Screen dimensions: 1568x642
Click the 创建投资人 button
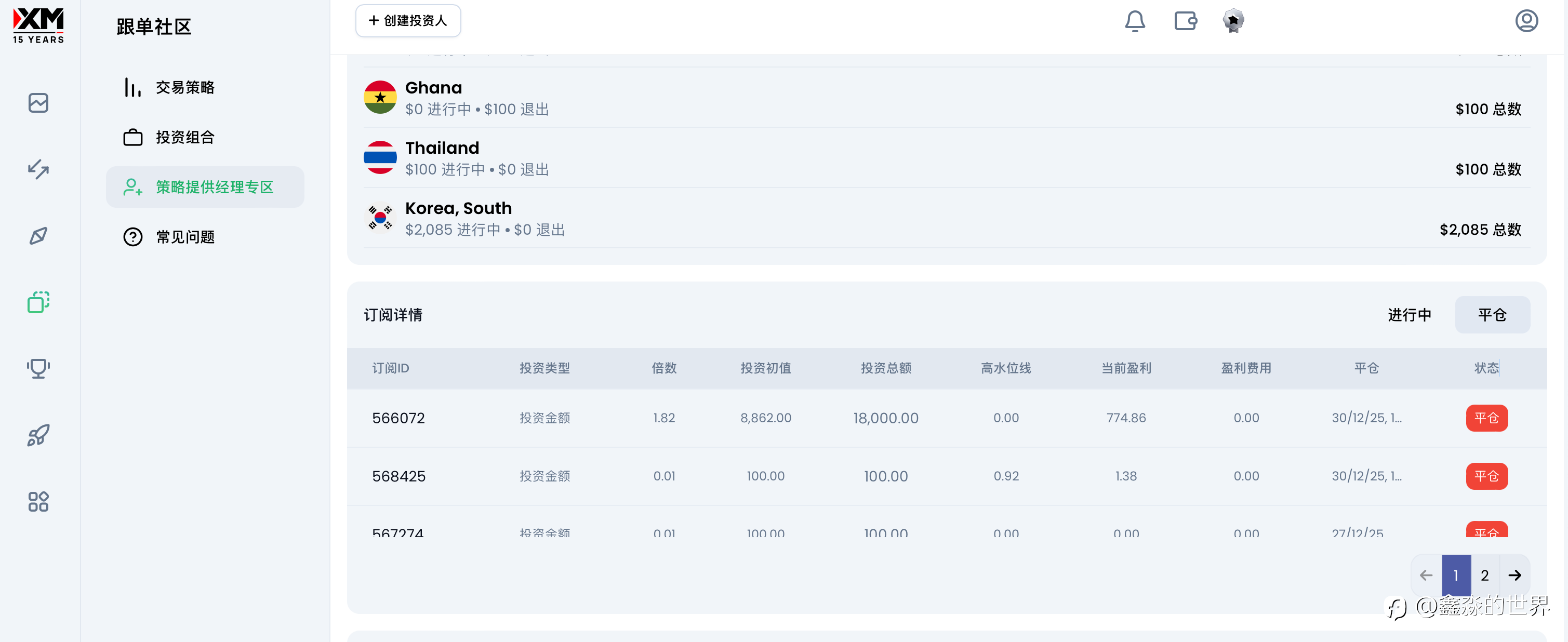tap(408, 21)
